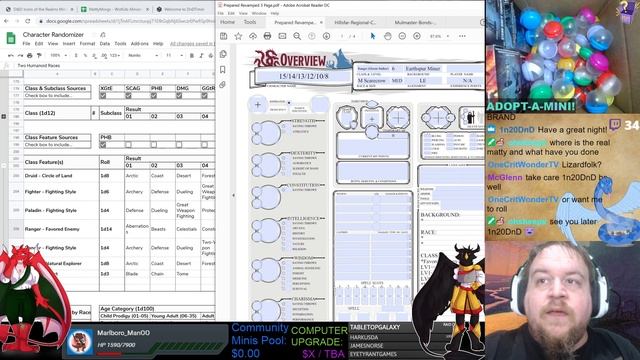Zoom out with minus button in Acrobat

point(402,36)
